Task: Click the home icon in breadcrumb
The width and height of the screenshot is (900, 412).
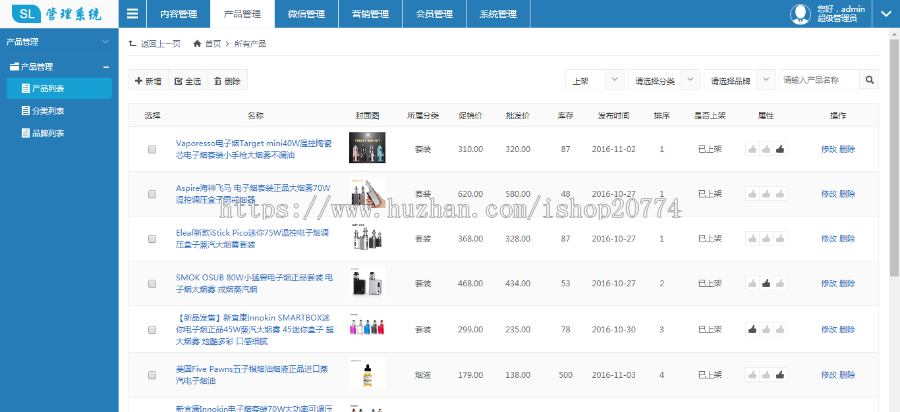Action: (x=198, y=44)
